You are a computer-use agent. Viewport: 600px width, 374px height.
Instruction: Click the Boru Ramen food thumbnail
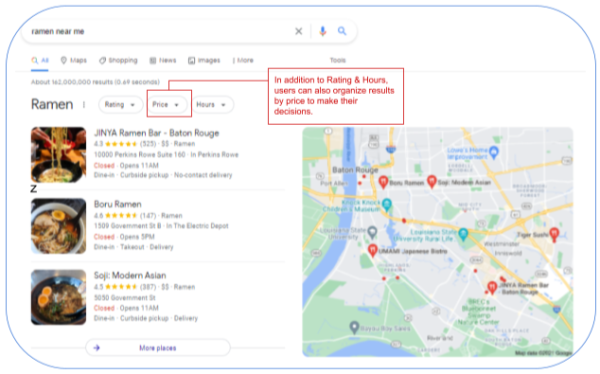pyautogui.click(x=59, y=226)
